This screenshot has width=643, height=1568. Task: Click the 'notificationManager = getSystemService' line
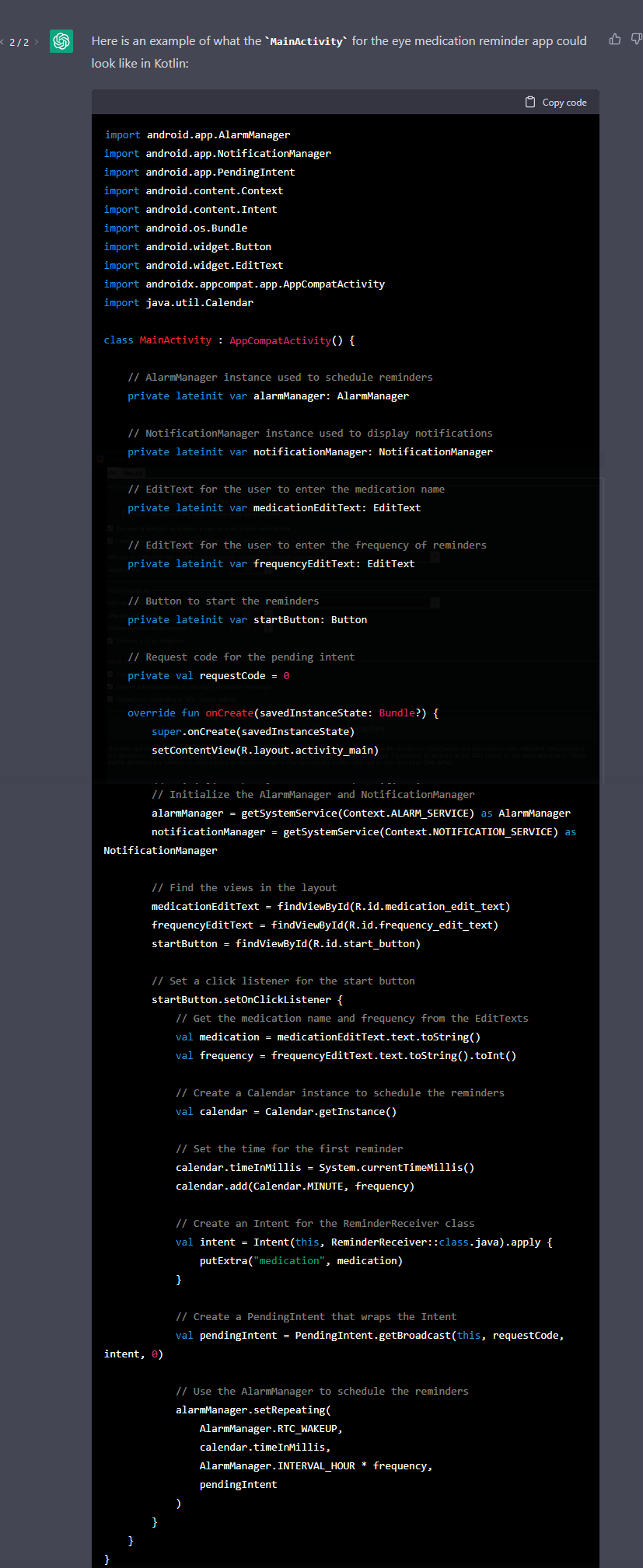coord(340,841)
